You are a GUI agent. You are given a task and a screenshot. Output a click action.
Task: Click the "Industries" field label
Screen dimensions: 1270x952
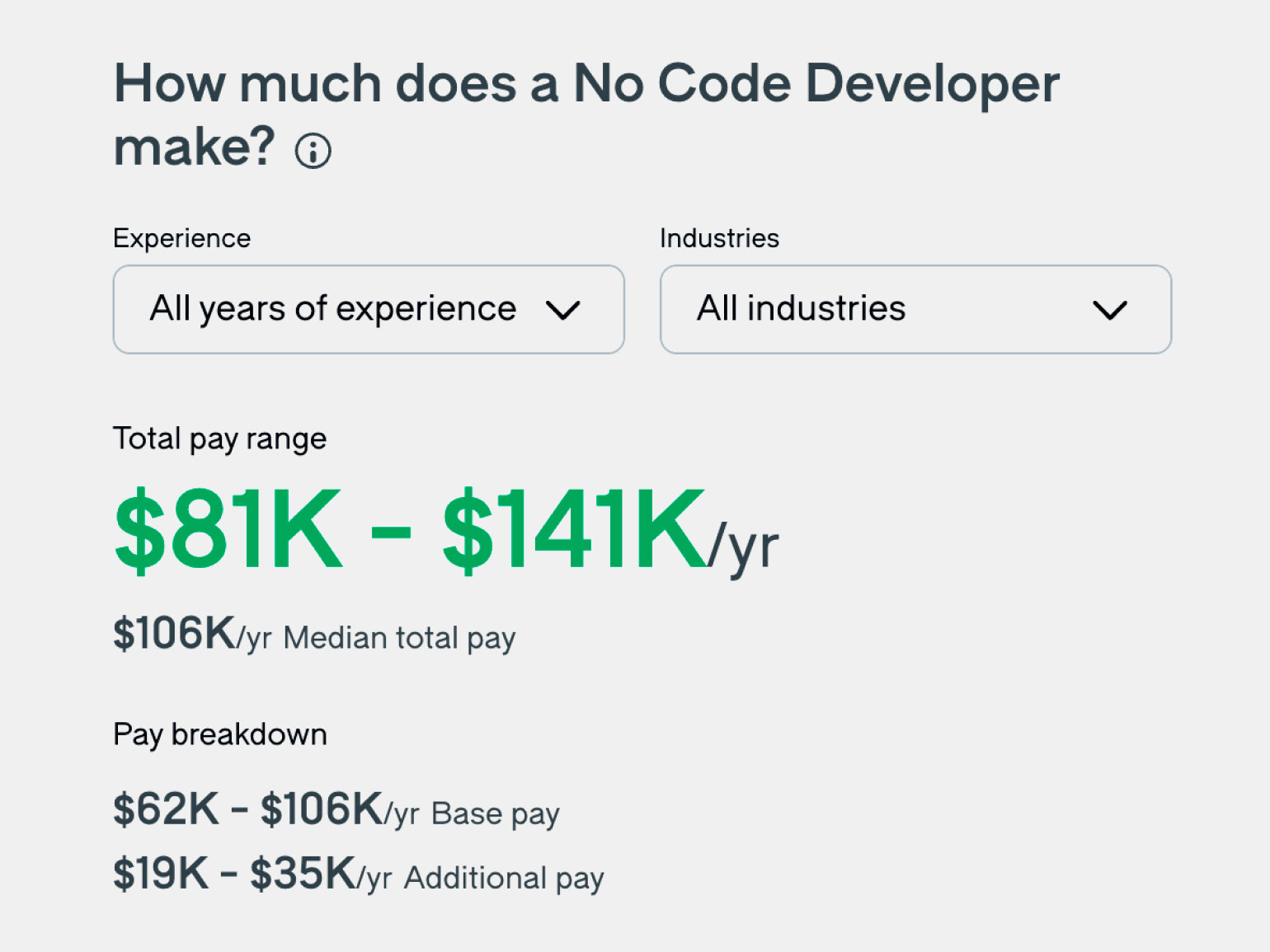pos(719,238)
